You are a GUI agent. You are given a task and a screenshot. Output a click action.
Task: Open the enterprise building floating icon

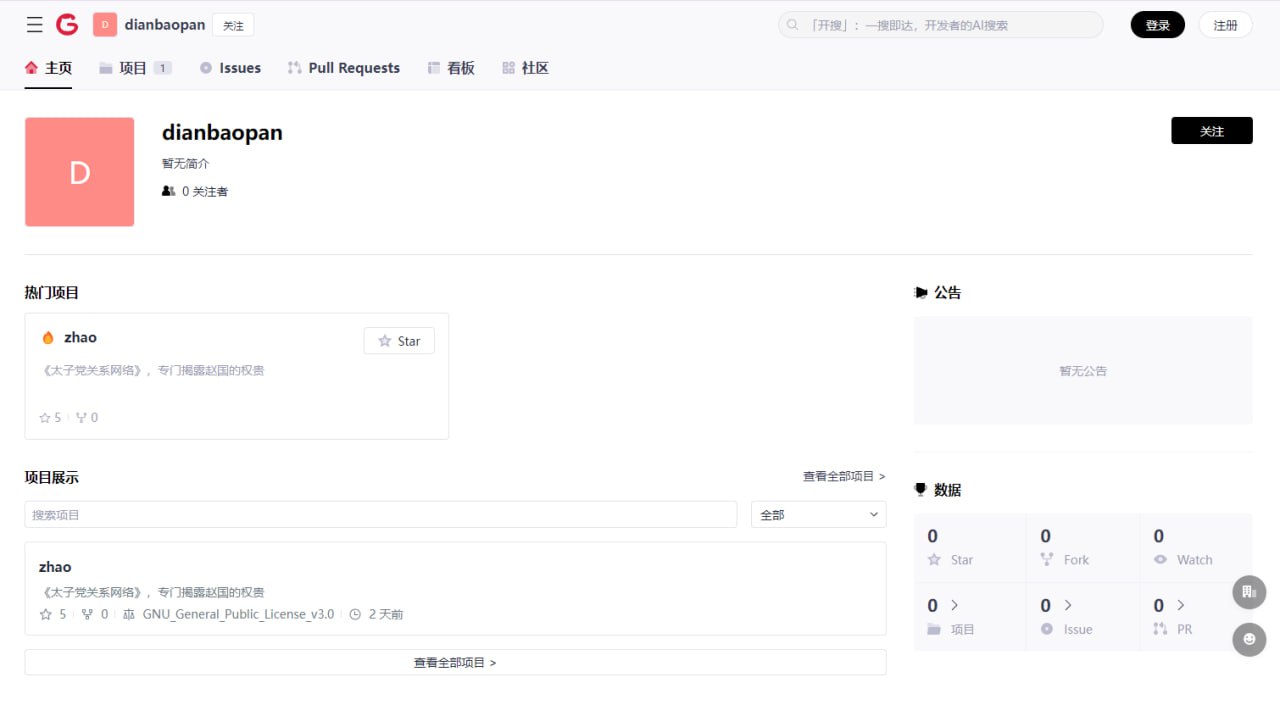point(1249,592)
